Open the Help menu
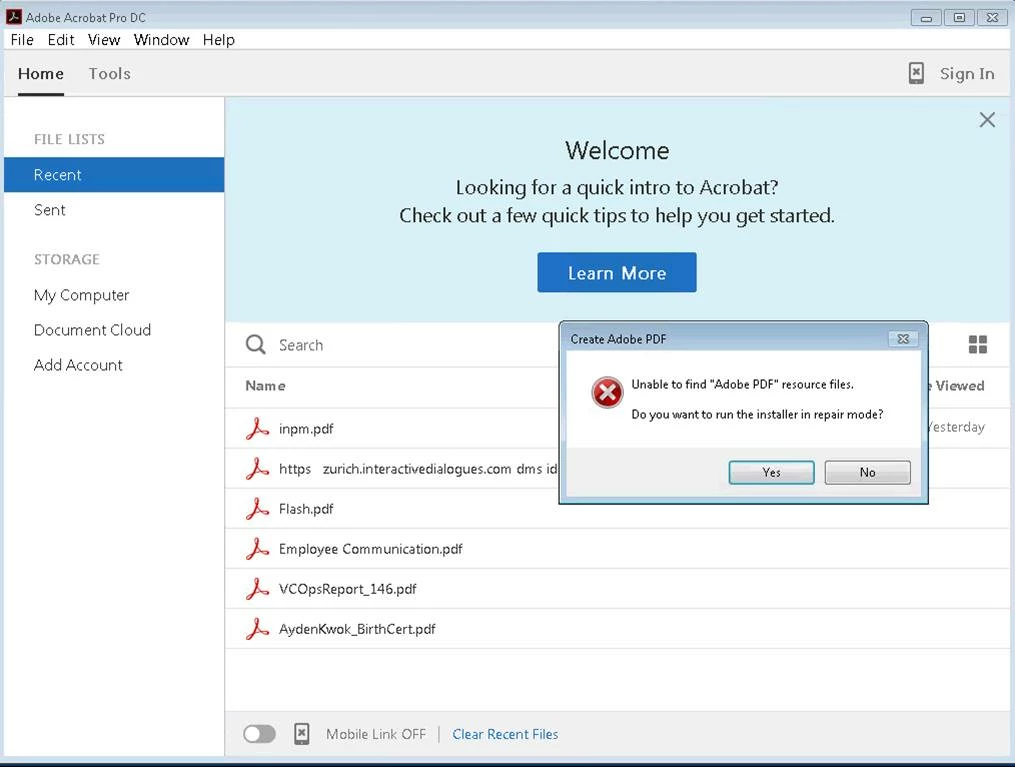Screen dimensions: 1015x767 (x=219, y=40)
